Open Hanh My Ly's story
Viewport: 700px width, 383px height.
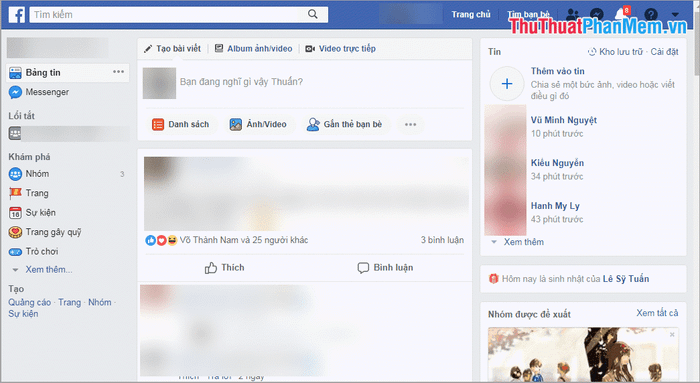click(x=555, y=206)
